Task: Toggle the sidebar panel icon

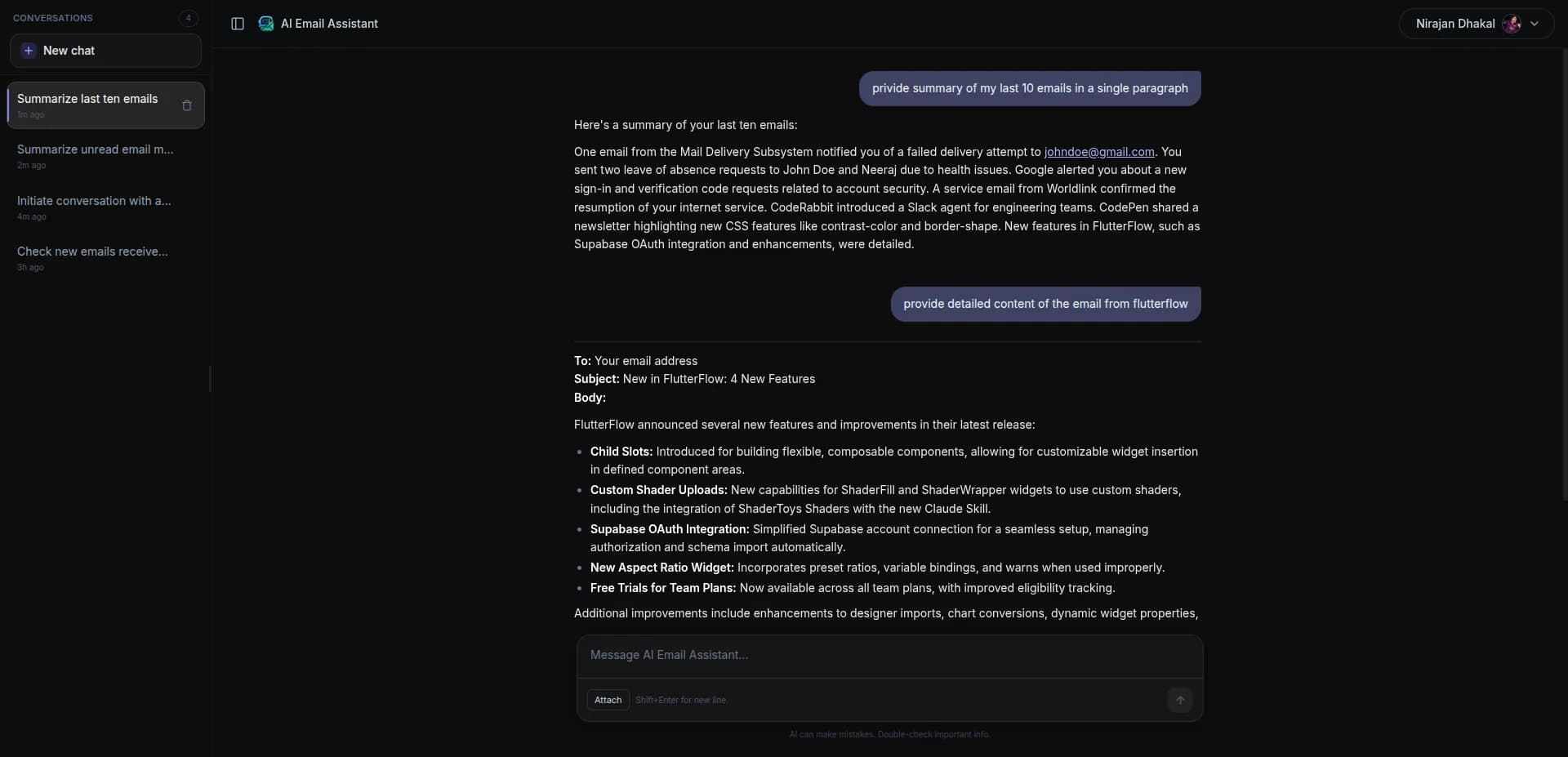Action: 238,24
